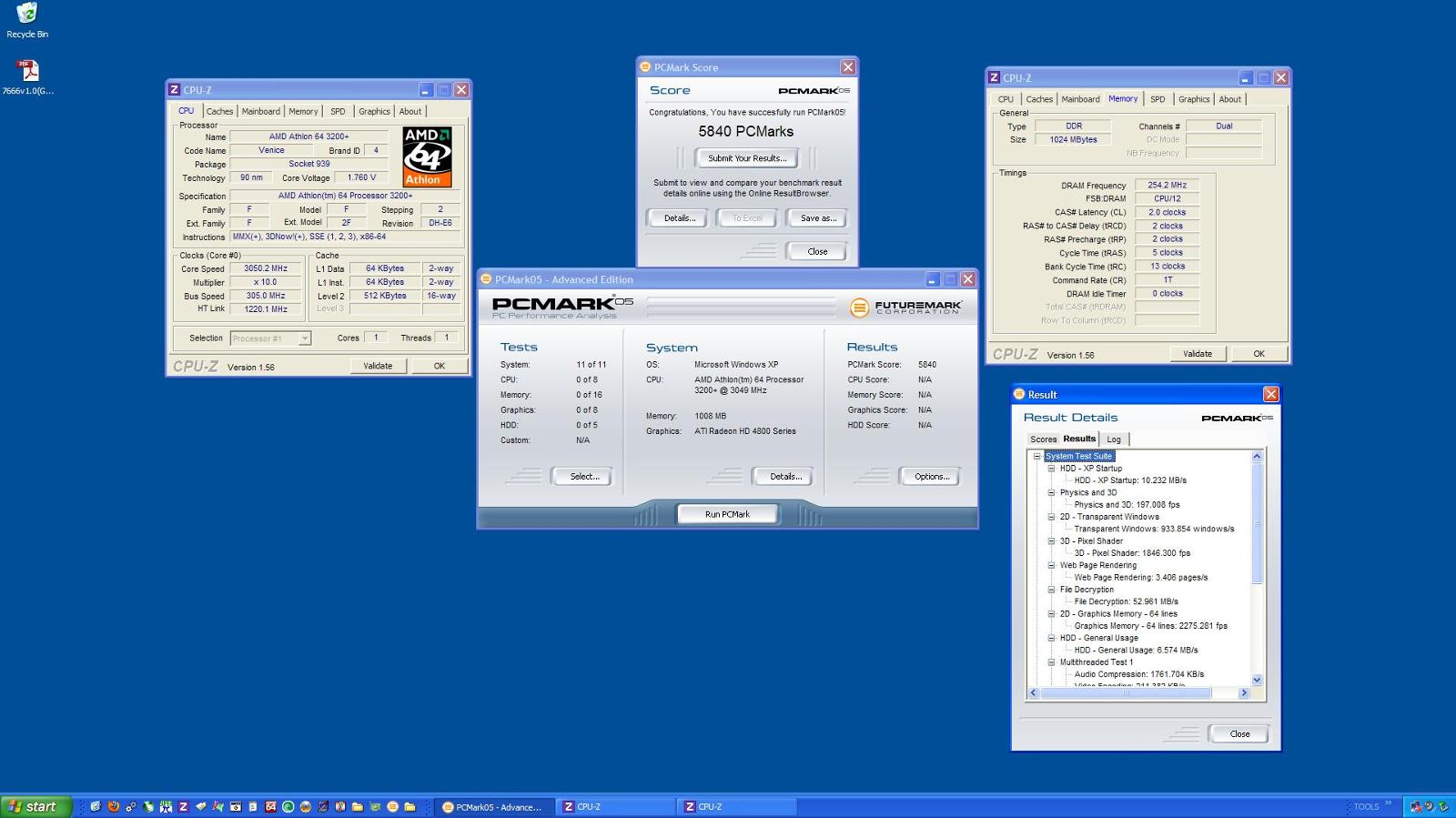Collapse the Web Page Rendering node
This screenshot has width=1456, height=818.
[x=1051, y=565]
